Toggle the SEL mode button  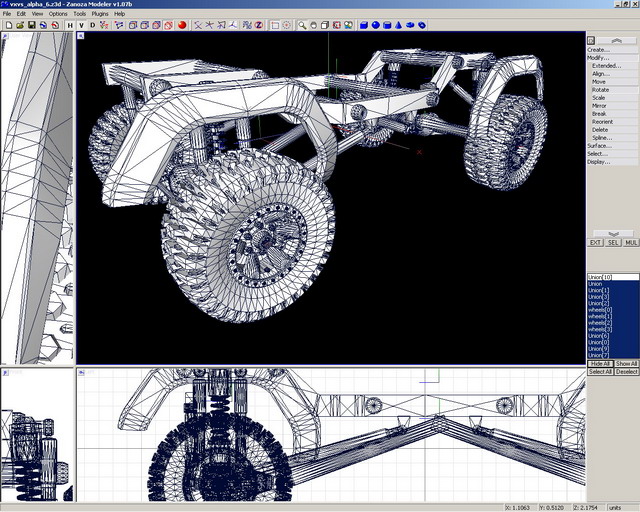[613, 242]
